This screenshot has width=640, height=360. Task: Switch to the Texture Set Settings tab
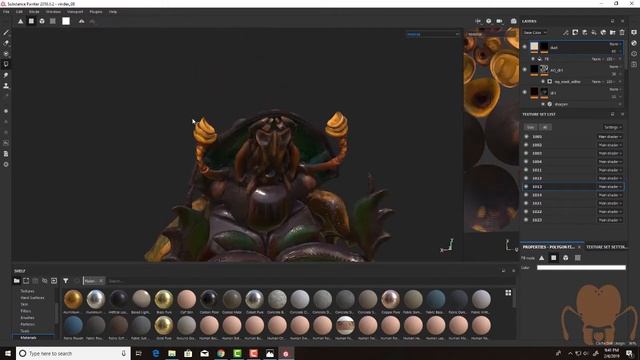tap(606, 247)
